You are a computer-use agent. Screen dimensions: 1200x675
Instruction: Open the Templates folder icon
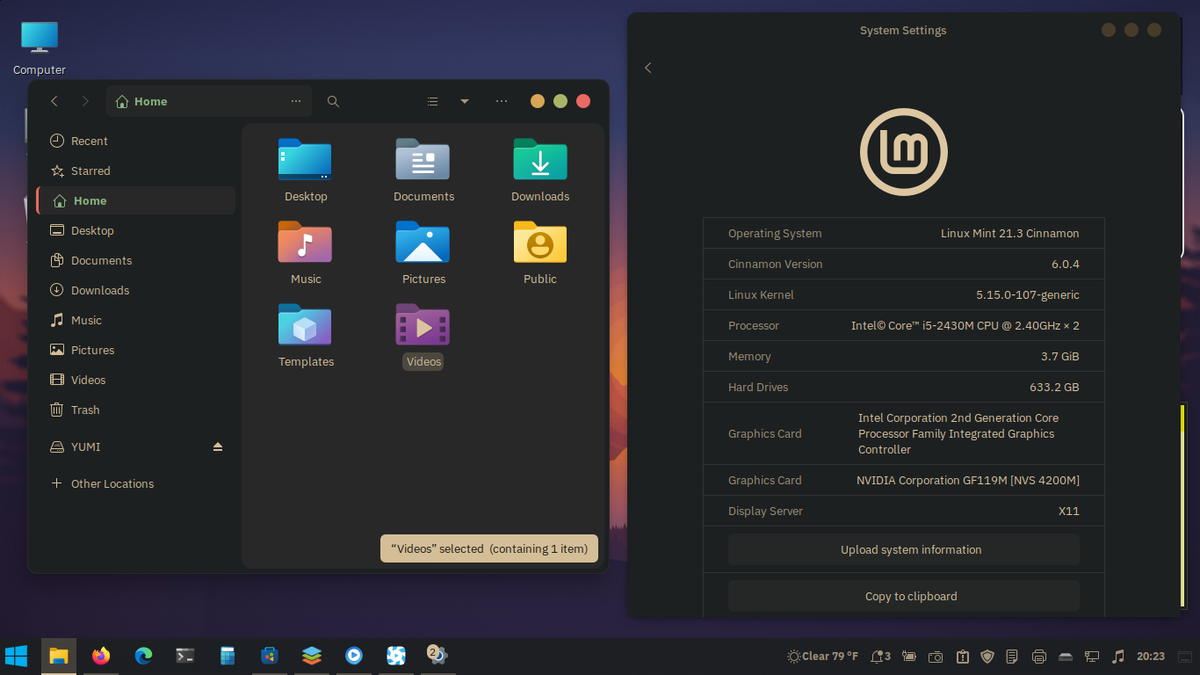pos(306,327)
